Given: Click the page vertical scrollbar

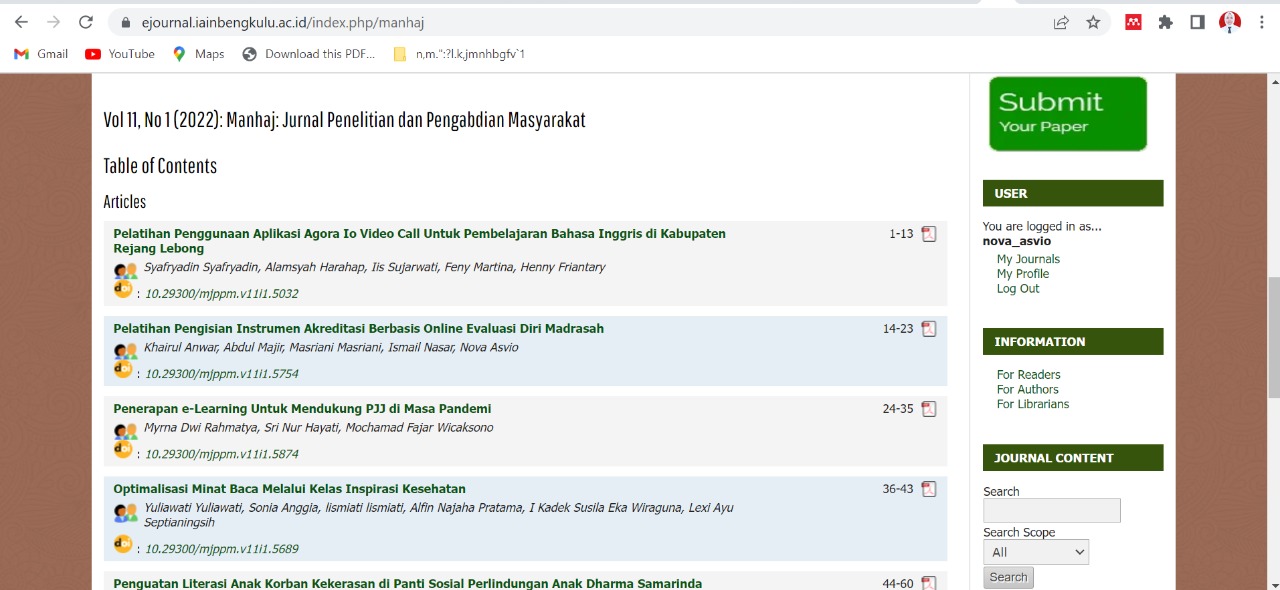Looking at the screenshot, I should (1273, 340).
